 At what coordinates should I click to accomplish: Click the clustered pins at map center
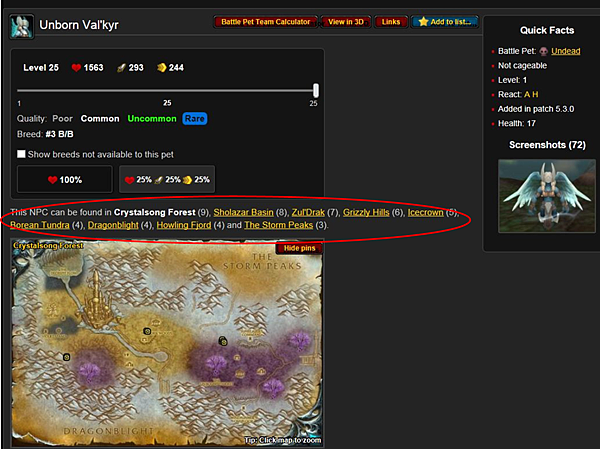click(x=223, y=341)
